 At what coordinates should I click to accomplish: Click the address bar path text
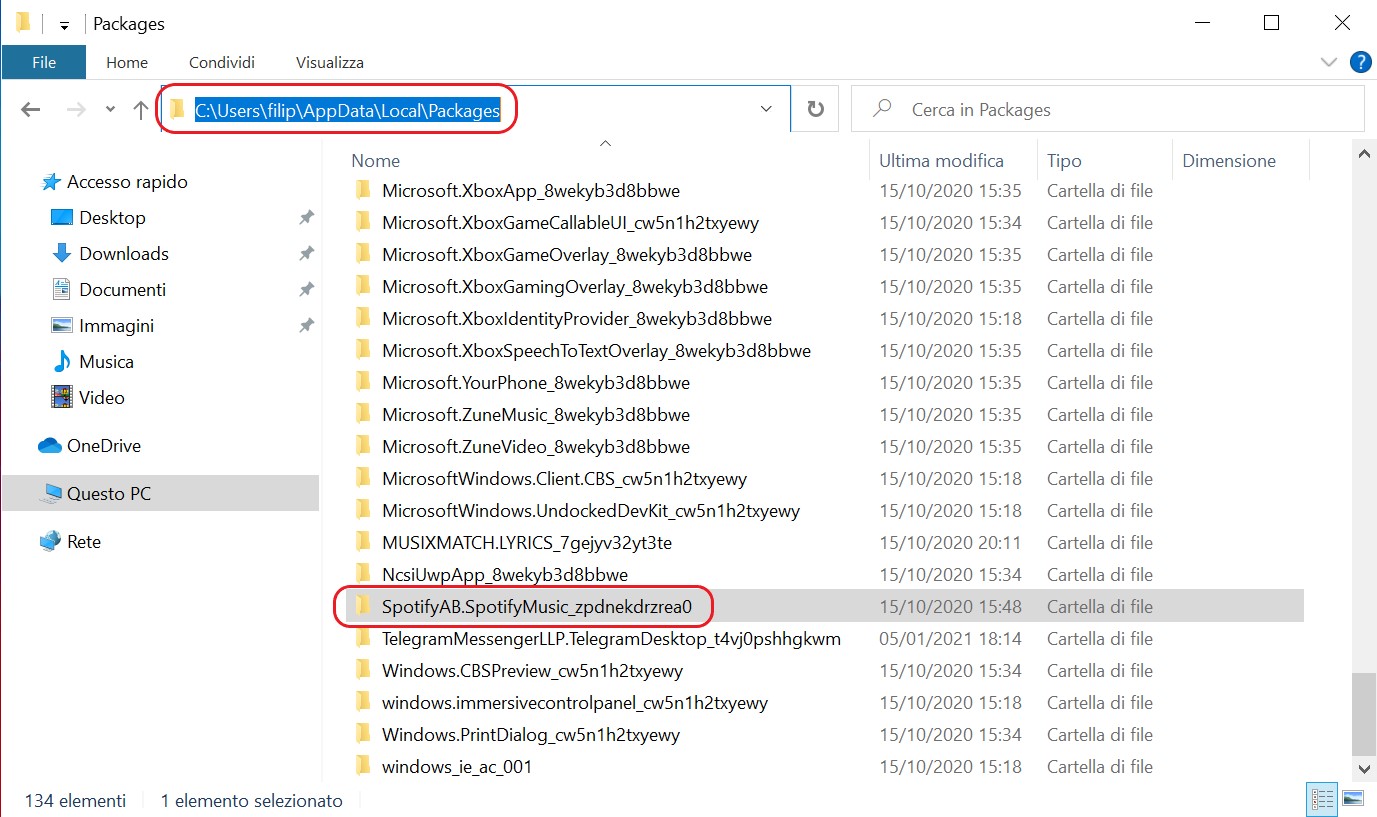[x=347, y=110]
